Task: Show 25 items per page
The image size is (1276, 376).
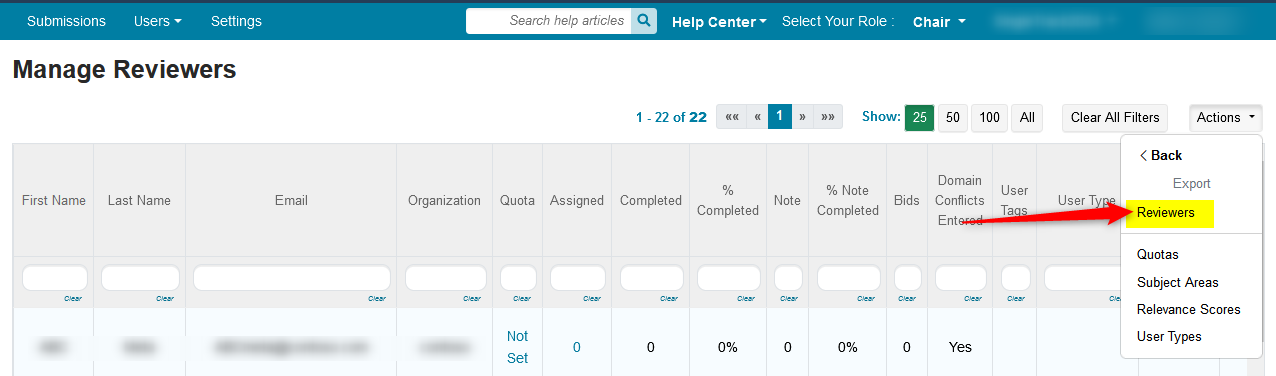Action: click(x=919, y=117)
